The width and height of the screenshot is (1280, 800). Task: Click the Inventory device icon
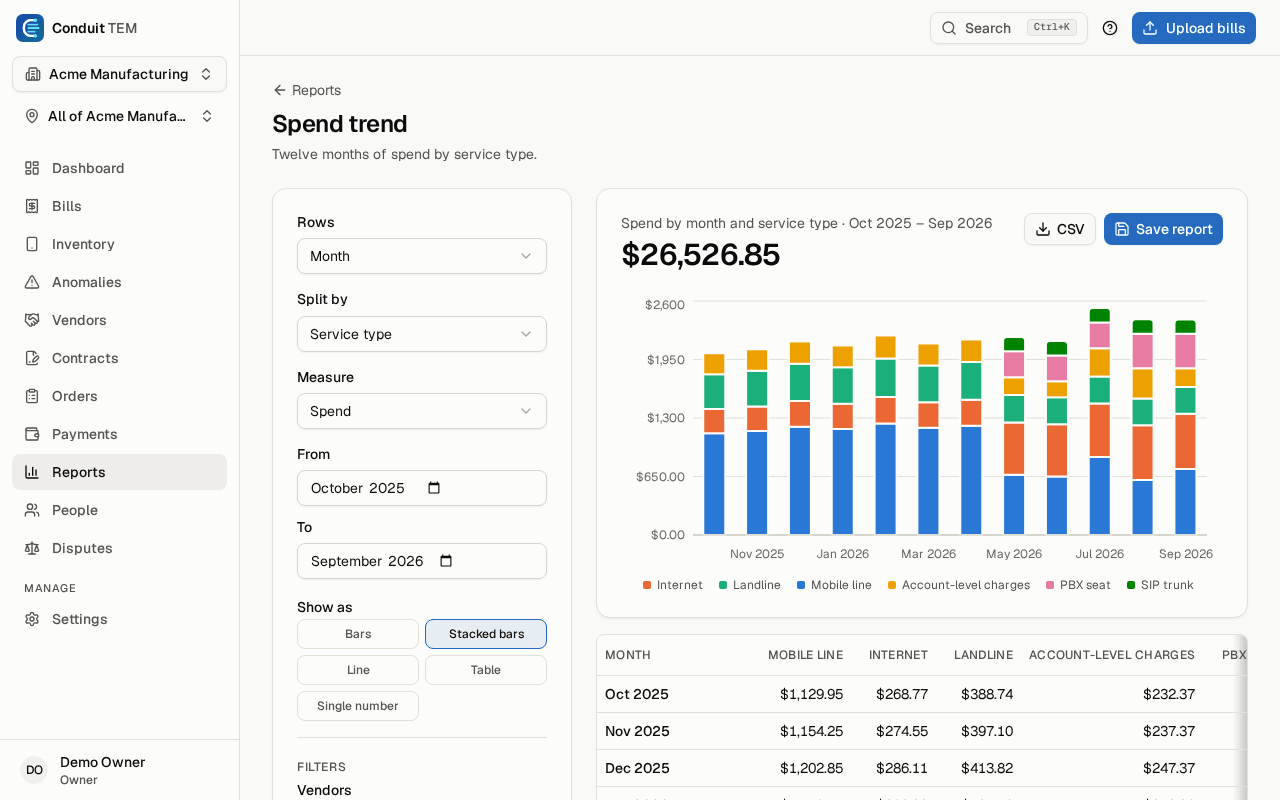tap(32, 244)
